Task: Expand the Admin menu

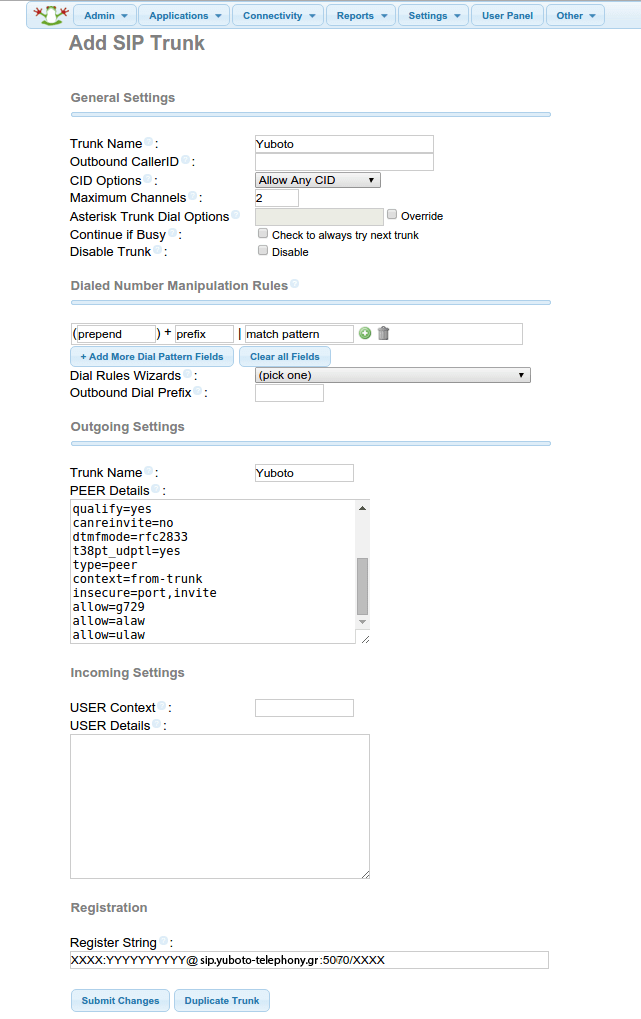Action: (x=105, y=16)
